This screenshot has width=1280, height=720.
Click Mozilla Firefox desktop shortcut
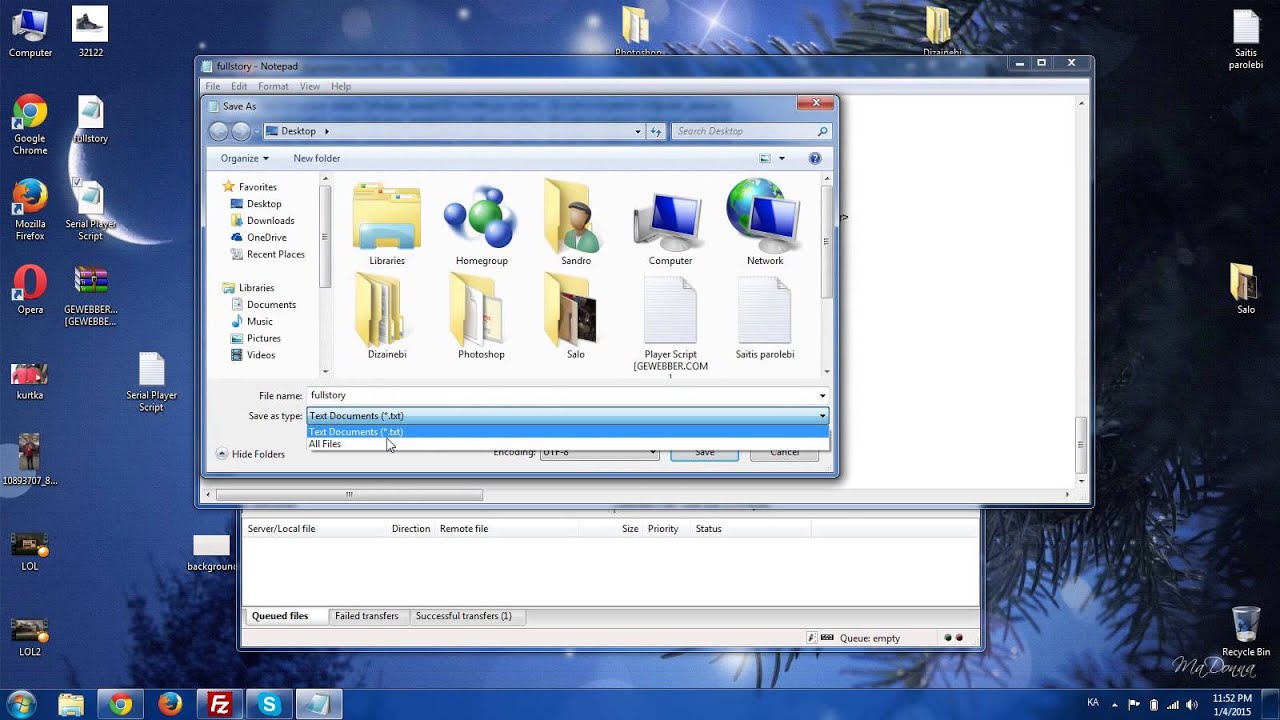pyautogui.click(x=30, y=210)
